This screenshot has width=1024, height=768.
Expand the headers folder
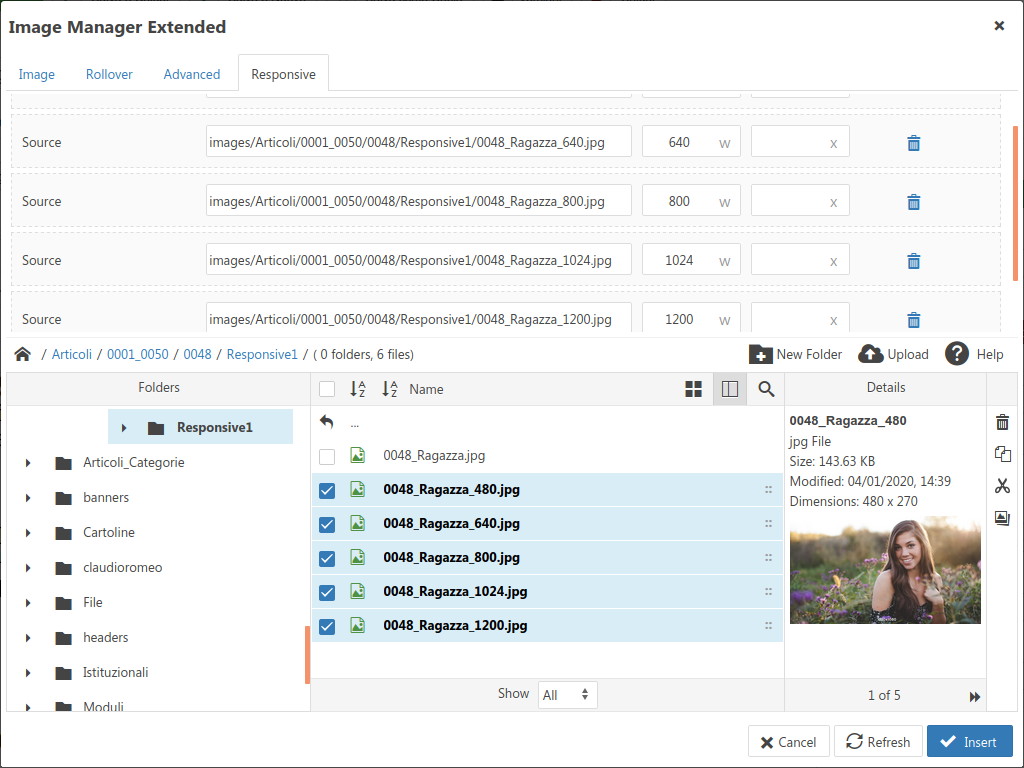point(28,637)
